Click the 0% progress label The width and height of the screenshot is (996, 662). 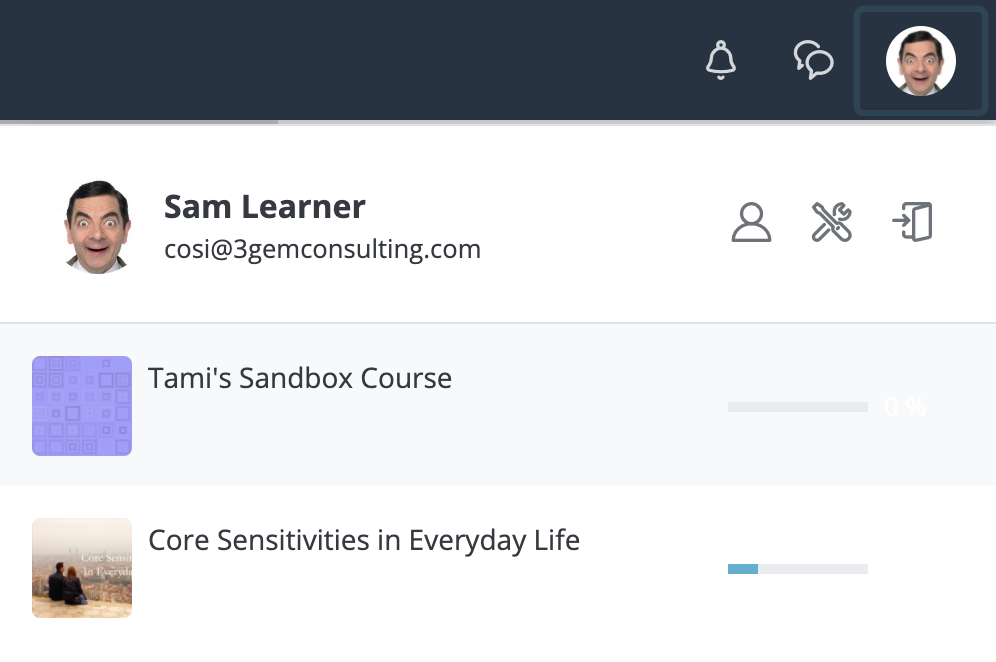(x=905, y=407)
